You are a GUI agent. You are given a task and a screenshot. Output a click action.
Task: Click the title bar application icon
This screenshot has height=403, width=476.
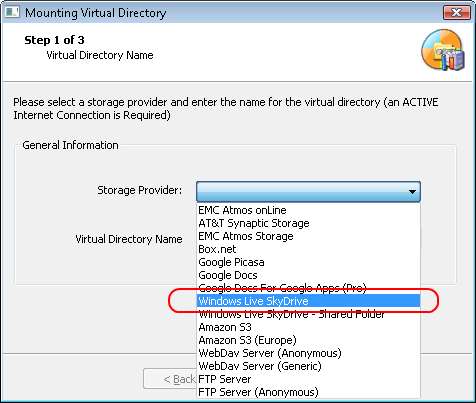(x=12, y=12)
